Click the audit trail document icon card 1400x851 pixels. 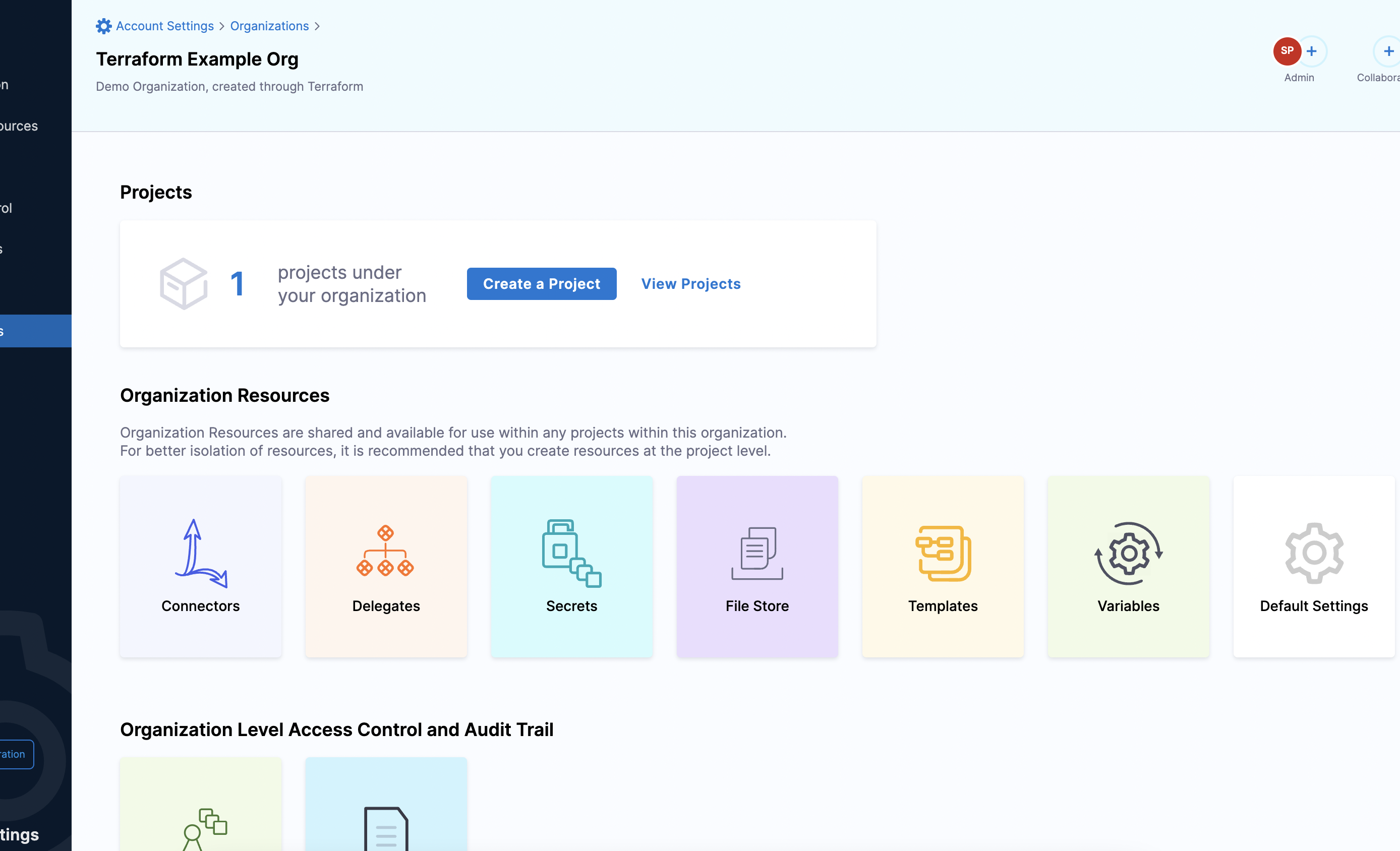pos(386,828)
